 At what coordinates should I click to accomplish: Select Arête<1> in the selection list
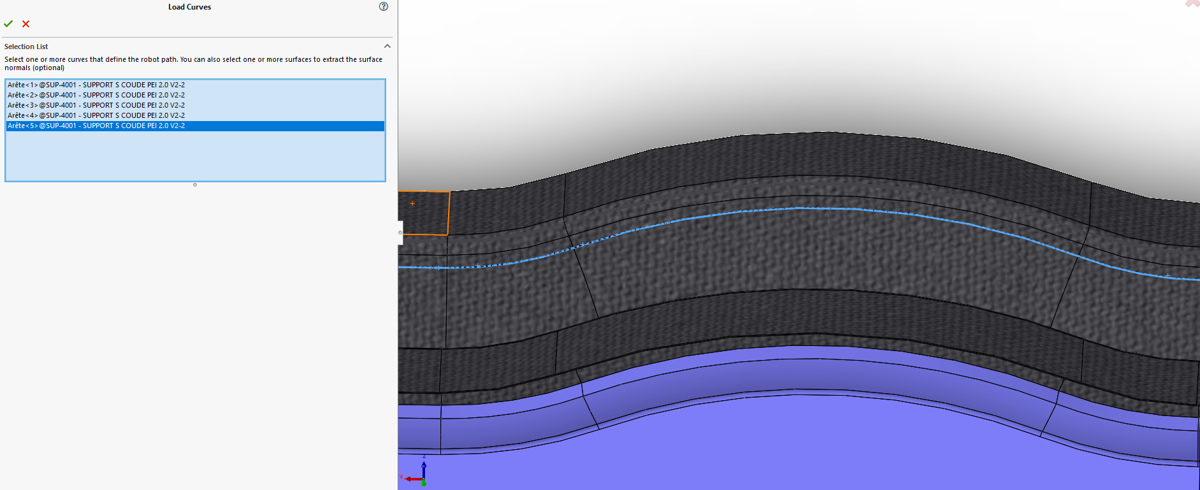[x=95, y=85]
